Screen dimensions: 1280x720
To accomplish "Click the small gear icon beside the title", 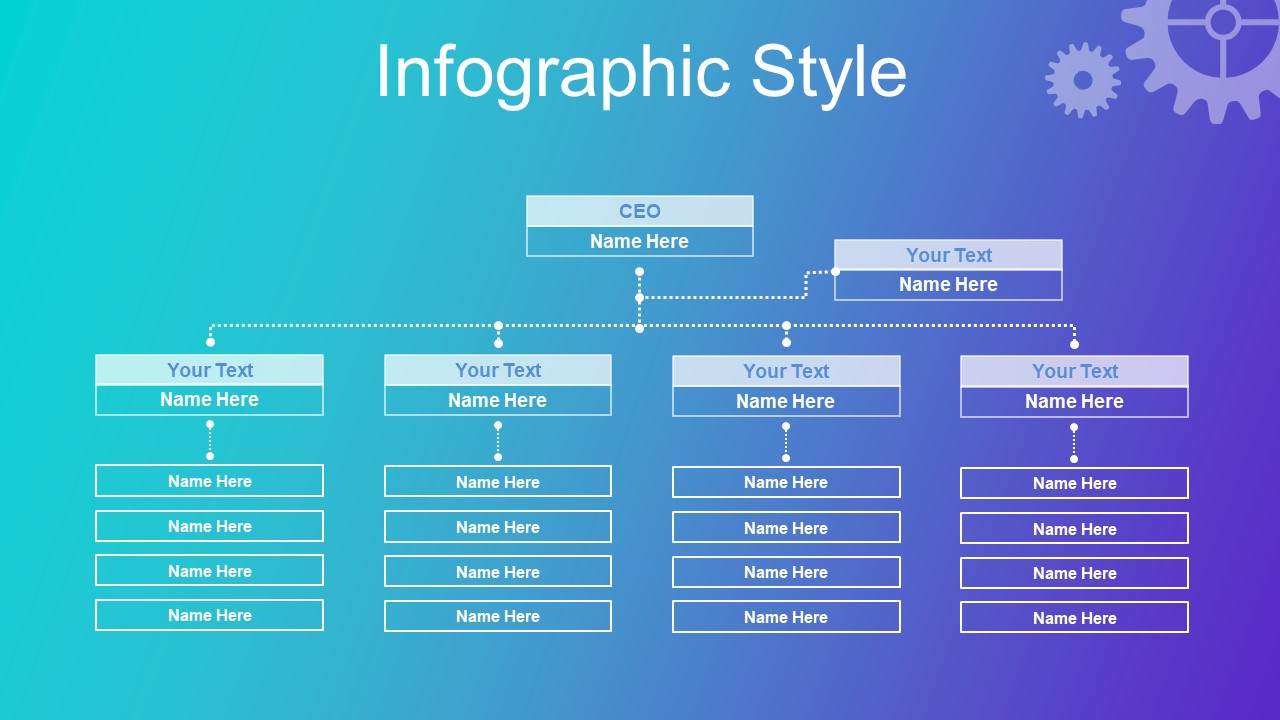I will click(1083, 80).
